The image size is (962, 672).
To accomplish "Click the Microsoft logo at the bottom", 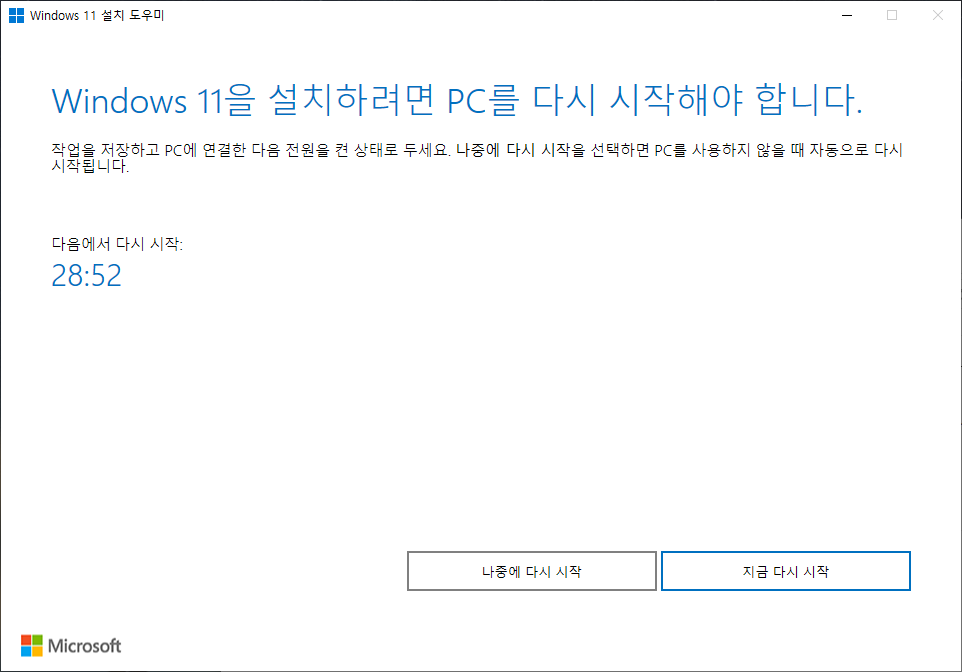I will (x=71, y=646).
